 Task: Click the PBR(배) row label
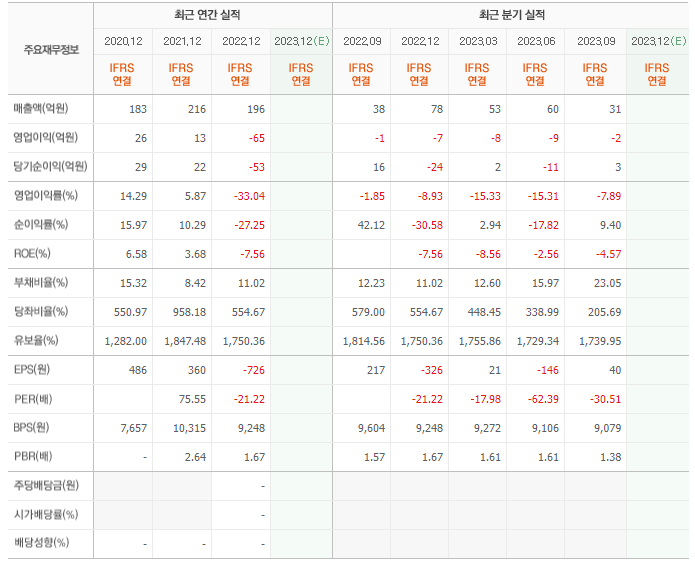pyautogui.click(x=33, y=456)
